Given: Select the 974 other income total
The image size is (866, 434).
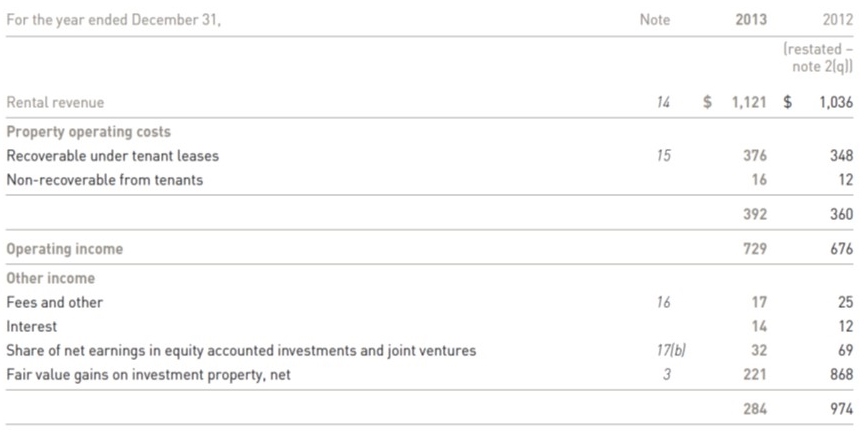Looking at the screenshot, I should 841,409.
